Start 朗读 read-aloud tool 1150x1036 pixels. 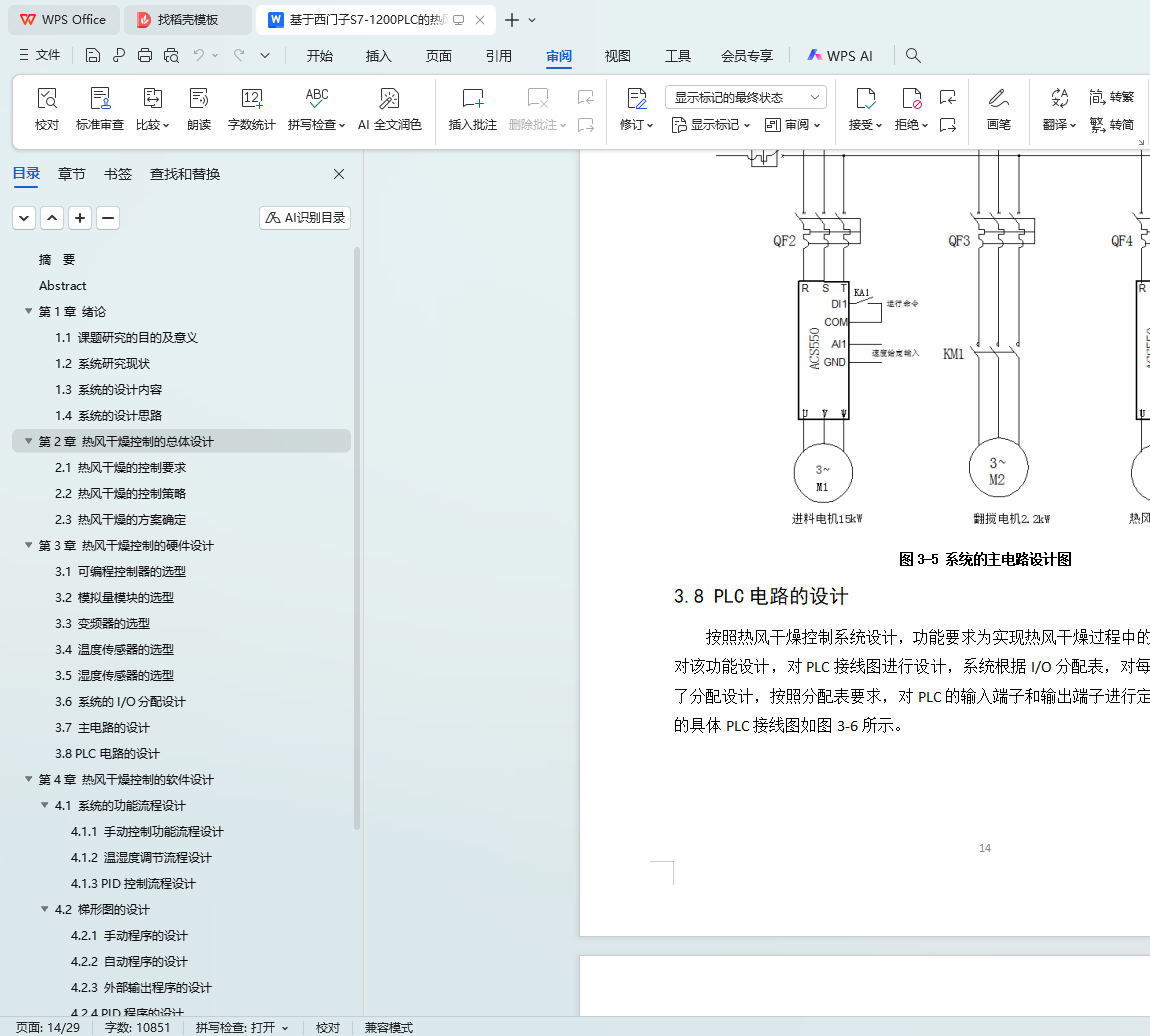pyautogui.click(x=199, y=109)
